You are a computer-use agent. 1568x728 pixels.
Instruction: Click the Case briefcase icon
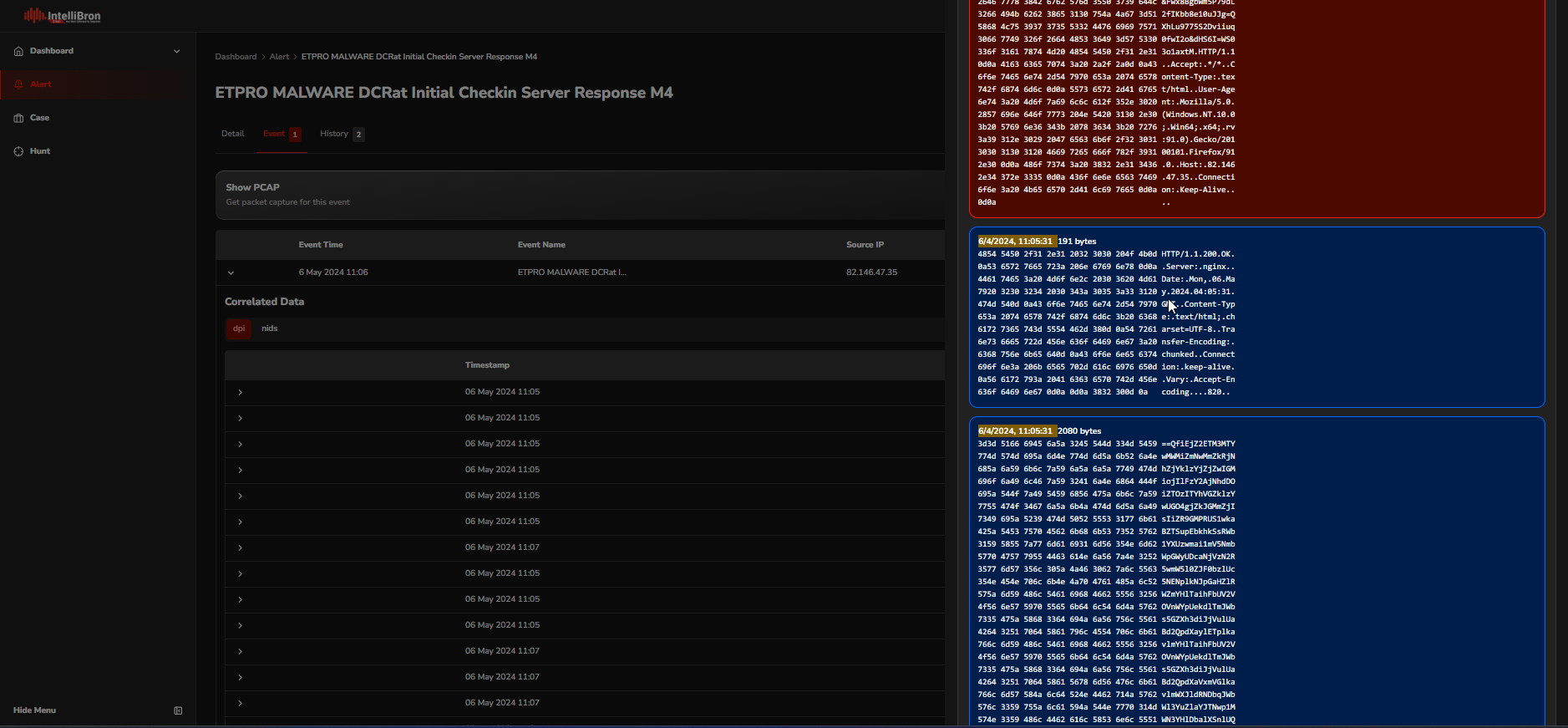18,118
